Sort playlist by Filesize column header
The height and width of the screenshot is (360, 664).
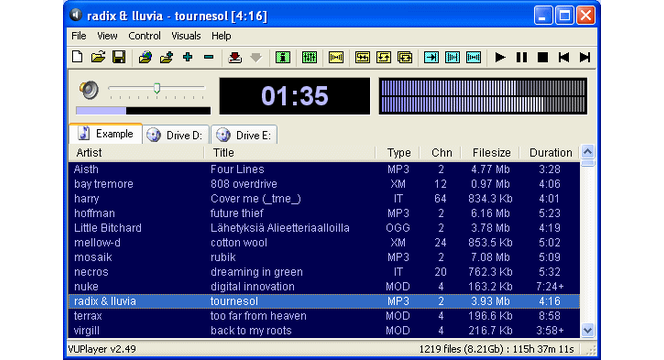(491, 152)
